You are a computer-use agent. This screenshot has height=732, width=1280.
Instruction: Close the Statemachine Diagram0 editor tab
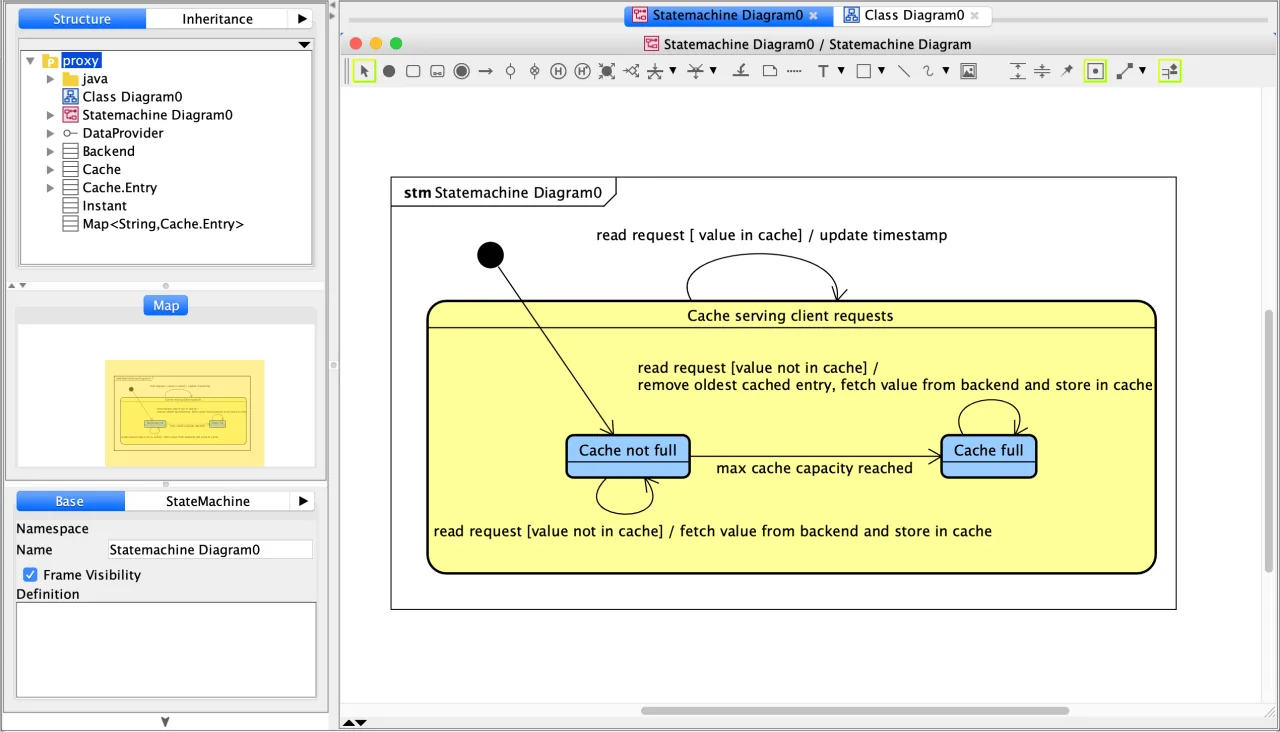[814, 15]
